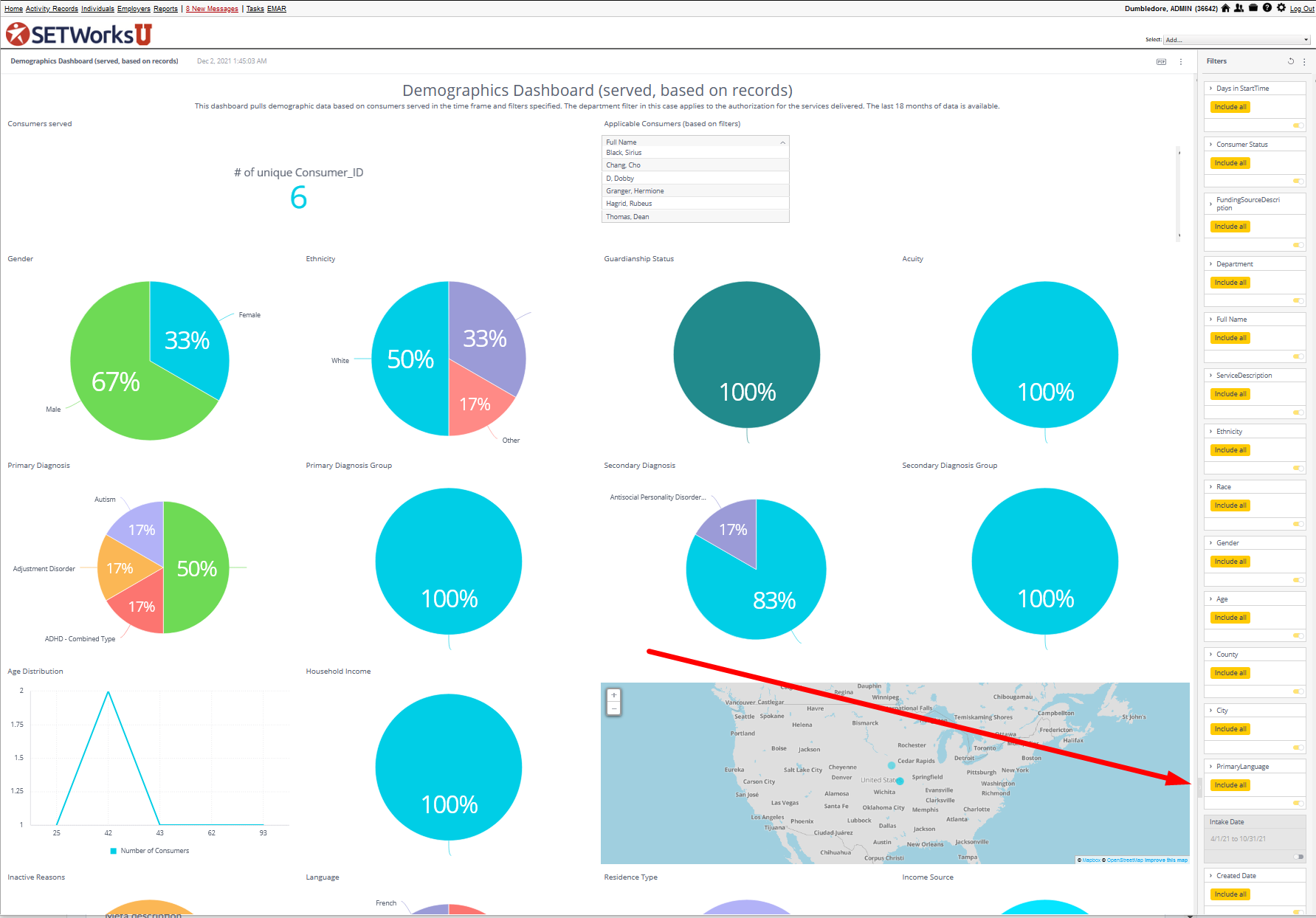Toggle the Full Name filter switch
The height and width of the screenshot is (918, 1316).
[1298, 356]
